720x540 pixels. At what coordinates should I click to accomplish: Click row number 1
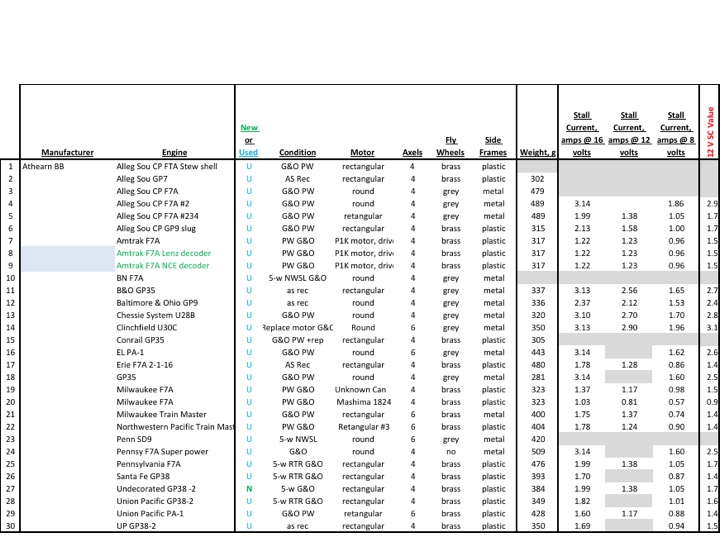click(10, 167)
